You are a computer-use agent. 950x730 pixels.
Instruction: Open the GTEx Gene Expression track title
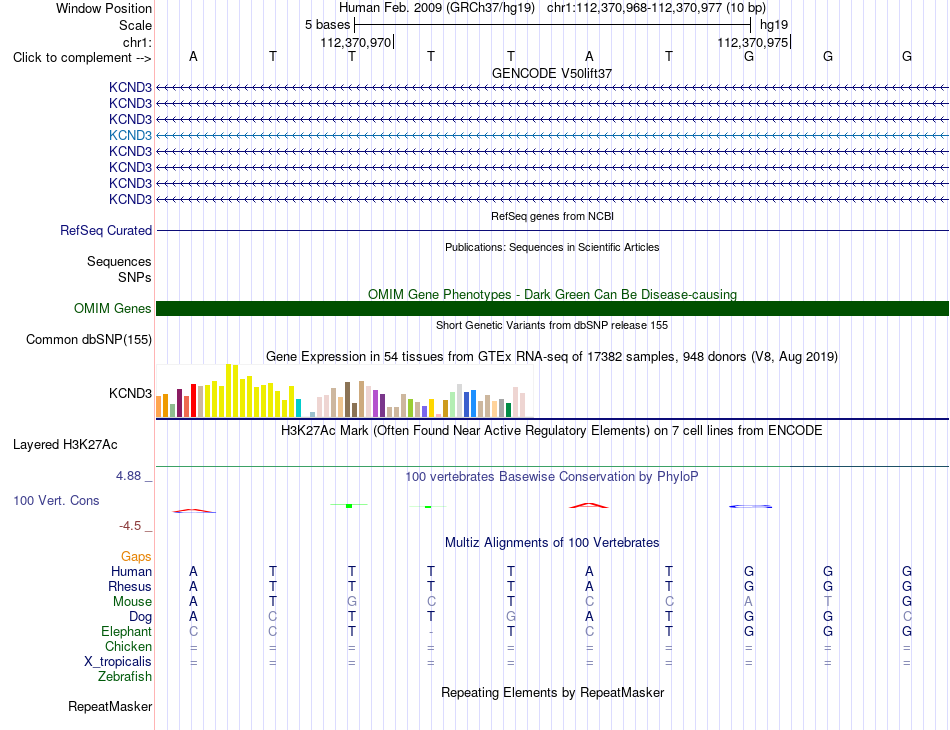[552, 357]
